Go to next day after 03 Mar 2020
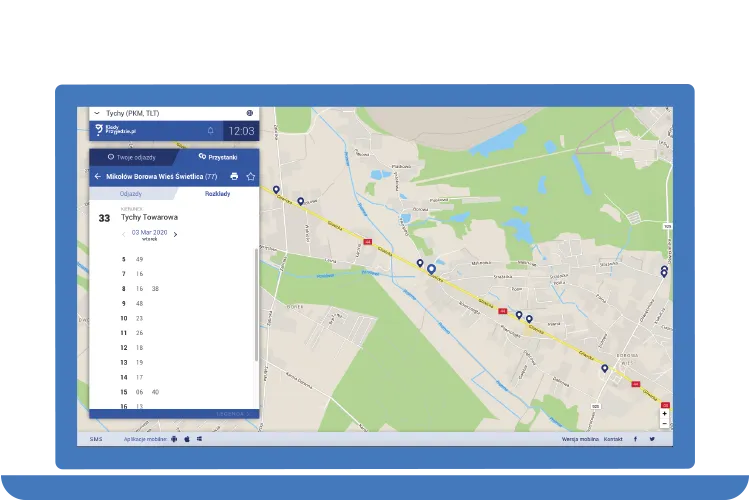The width and height of the screenshot is (750, 500). click(176, 235)
